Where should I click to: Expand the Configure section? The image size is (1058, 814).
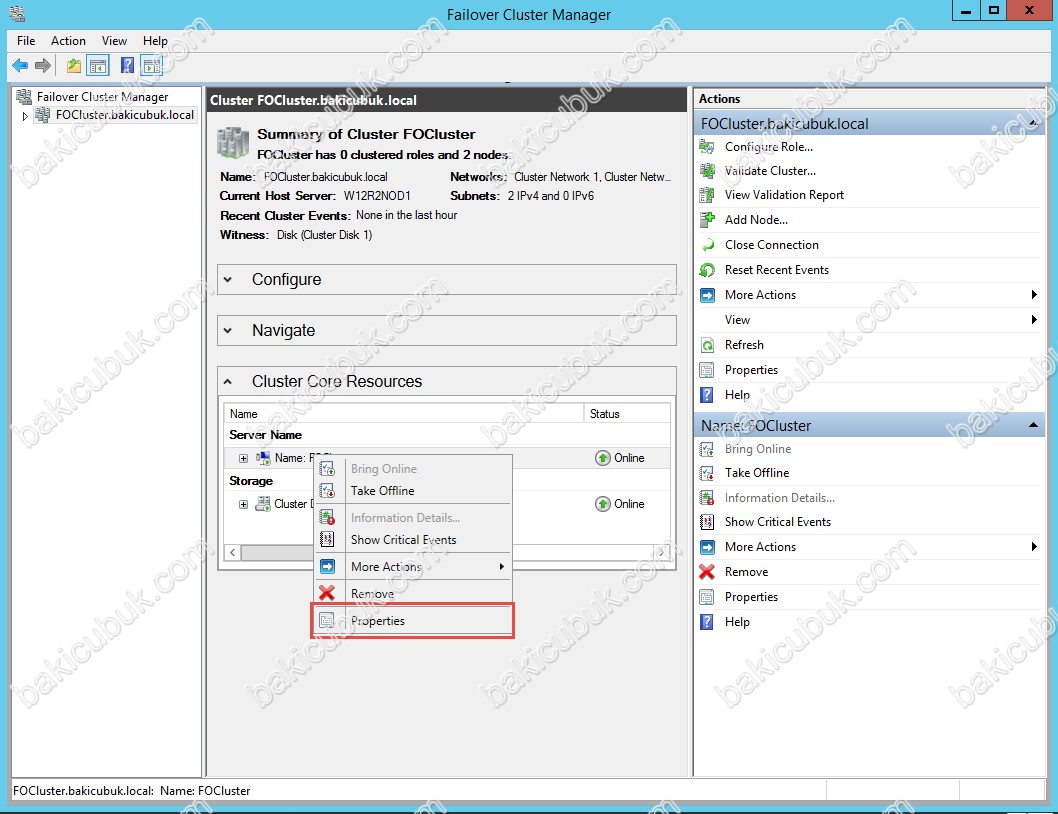tap(227, 279)
